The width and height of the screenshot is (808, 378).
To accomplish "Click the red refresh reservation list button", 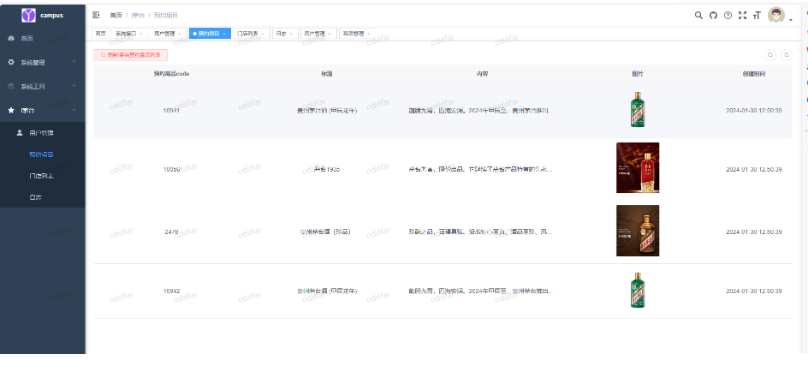I will (x=130, y=55).
